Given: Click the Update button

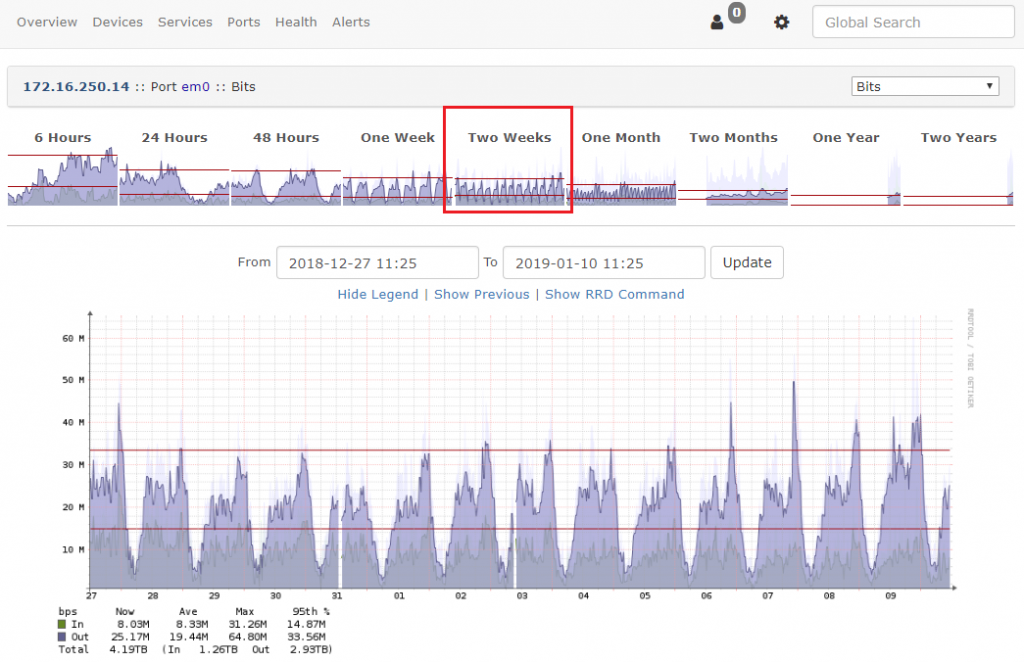Looking at the screenshot, I should point(747,262).
